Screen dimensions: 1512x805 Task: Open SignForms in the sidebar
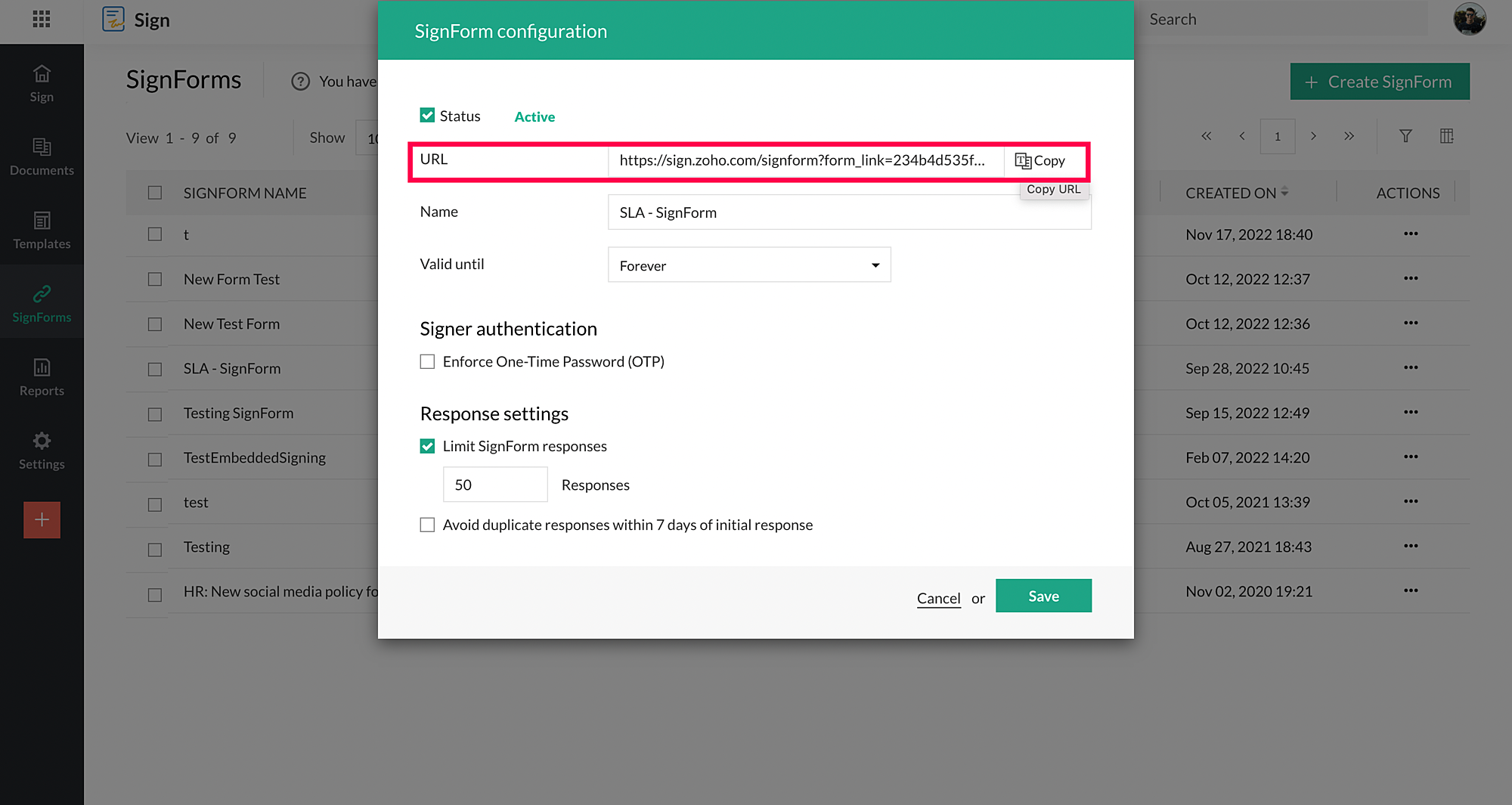[42, 303]
